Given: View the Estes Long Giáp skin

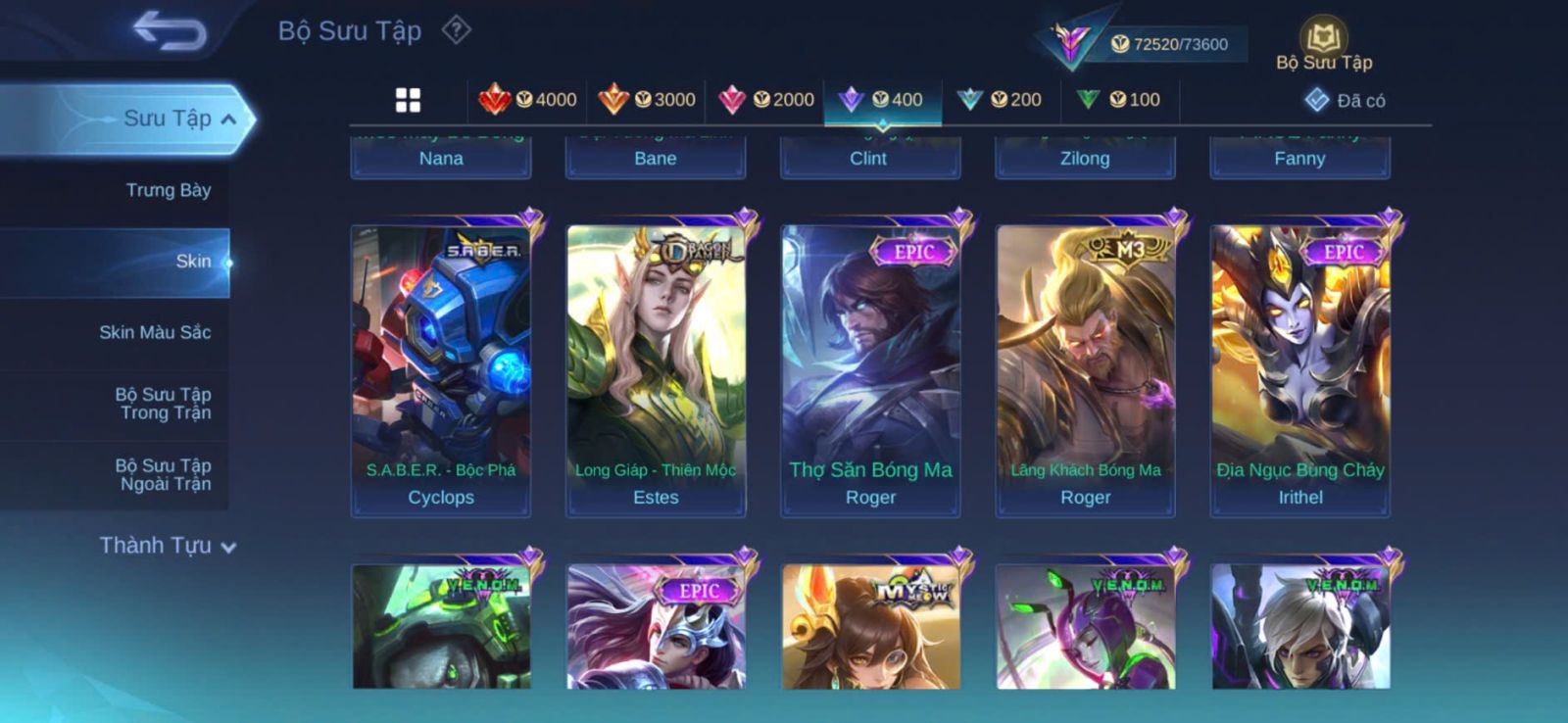Looking at the screenshot, I should click(x=656, y=369).
